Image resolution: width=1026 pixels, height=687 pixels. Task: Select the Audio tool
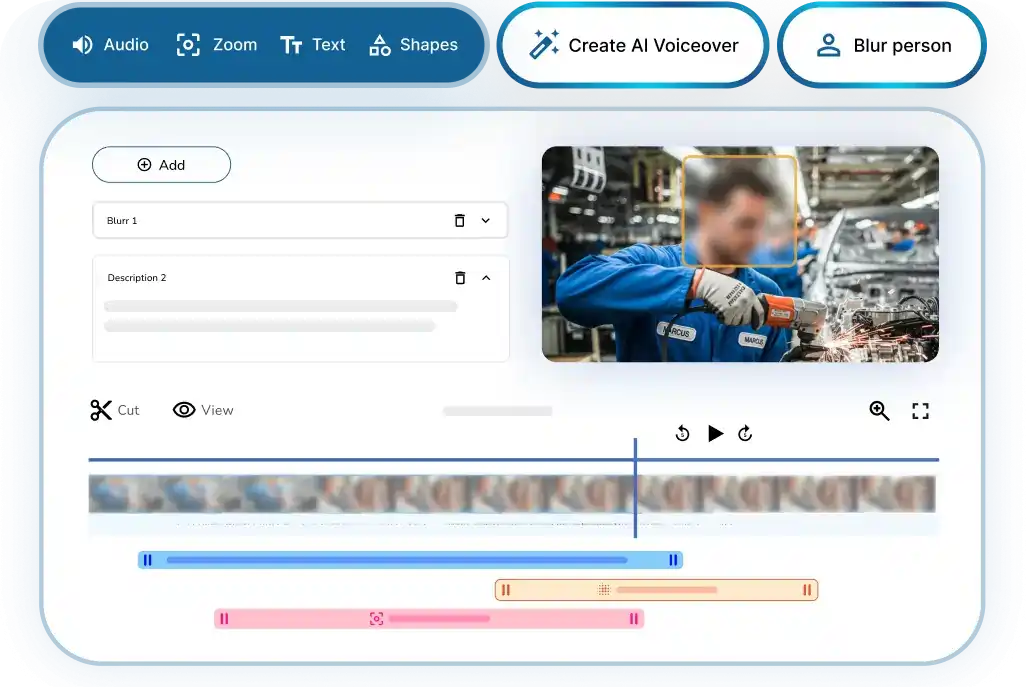[107, 44]
